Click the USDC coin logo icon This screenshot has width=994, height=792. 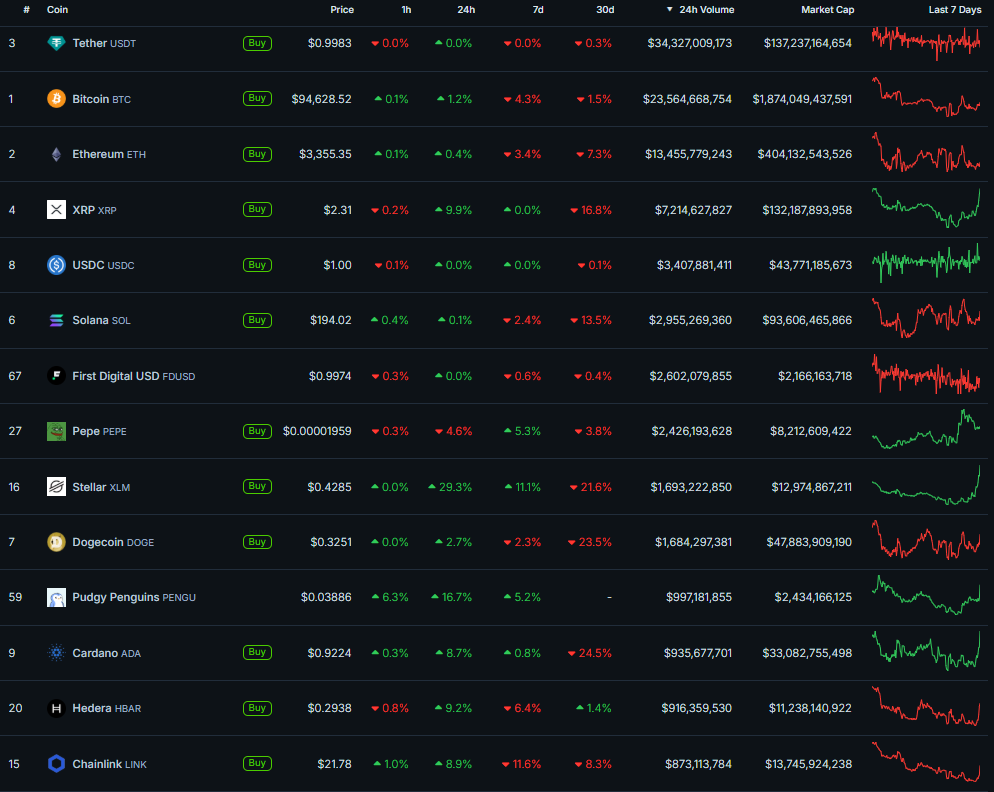coord(56,265)
